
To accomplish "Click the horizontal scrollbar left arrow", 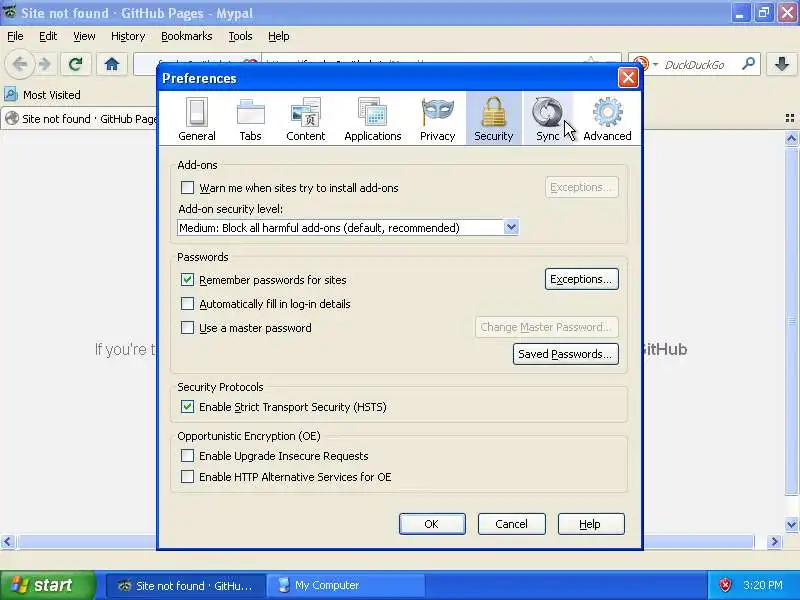I will click(7, 541).
